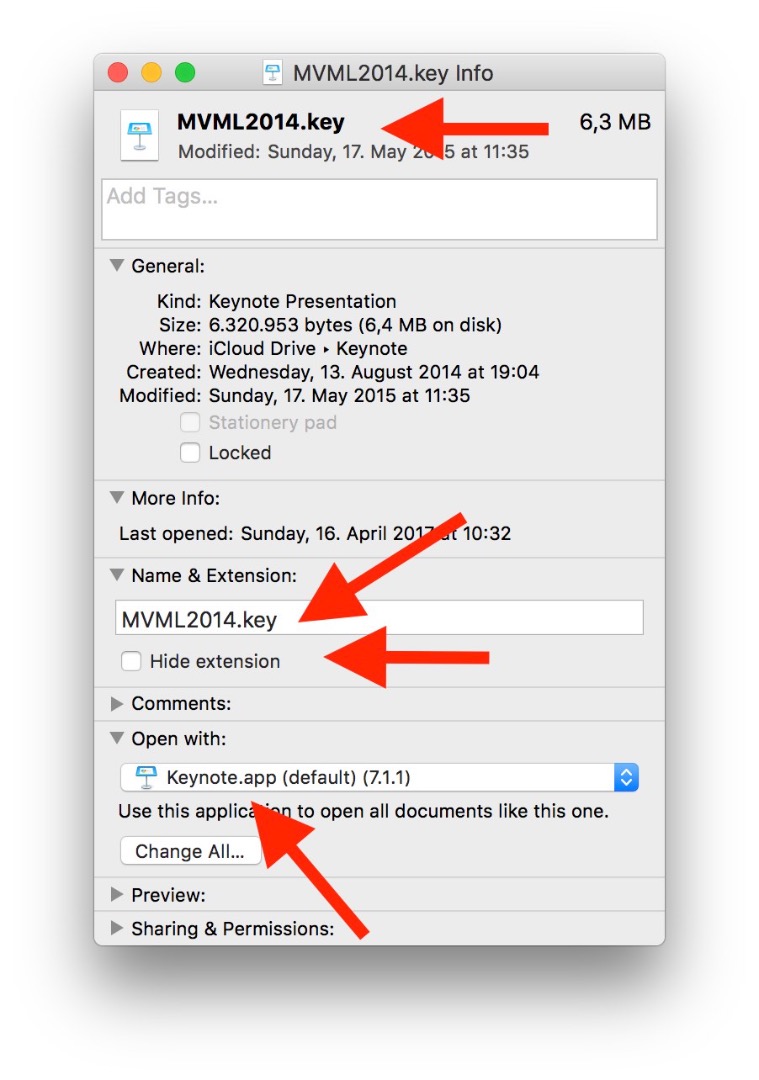
Task: Expand the Preview section
Action: pos(117,895)
